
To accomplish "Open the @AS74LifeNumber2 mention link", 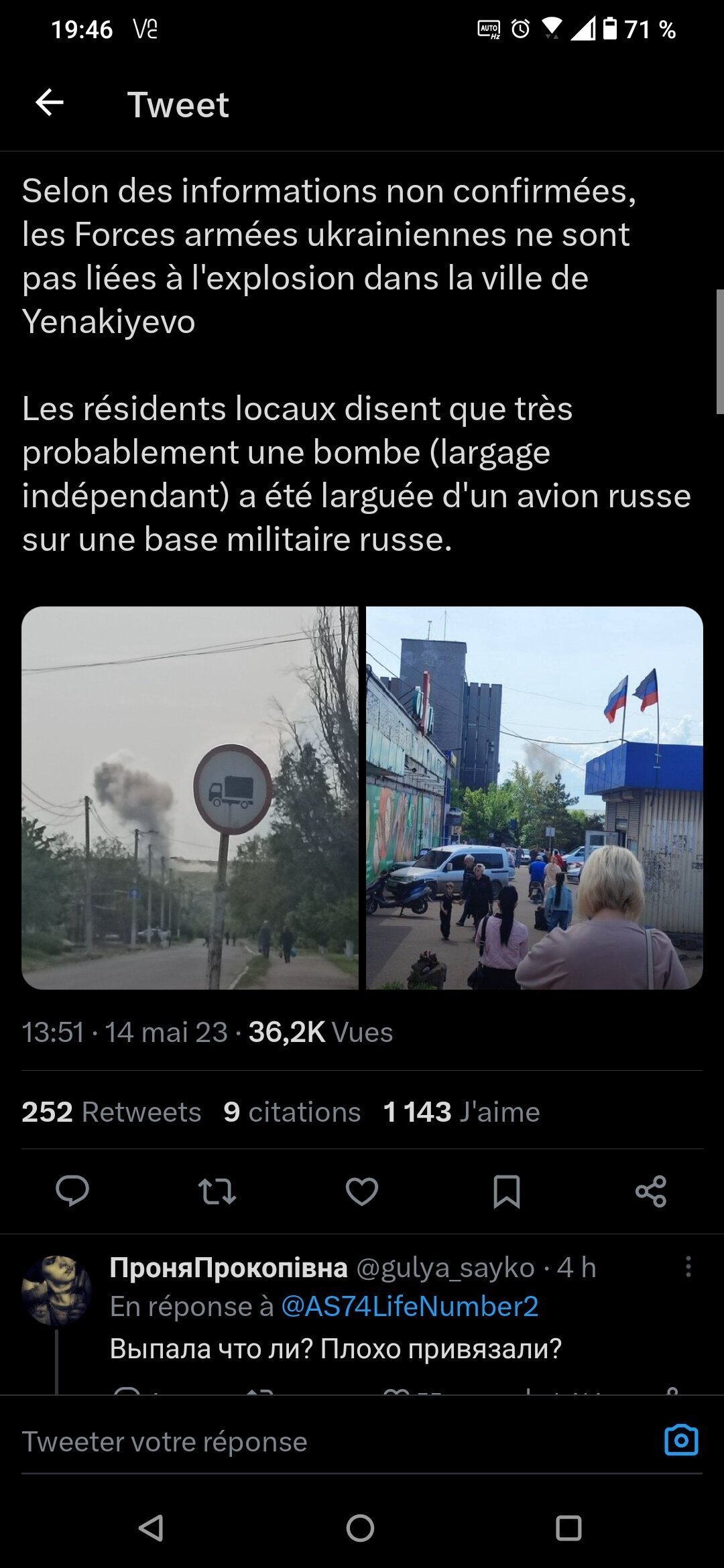I will (x=410, y=1306).
